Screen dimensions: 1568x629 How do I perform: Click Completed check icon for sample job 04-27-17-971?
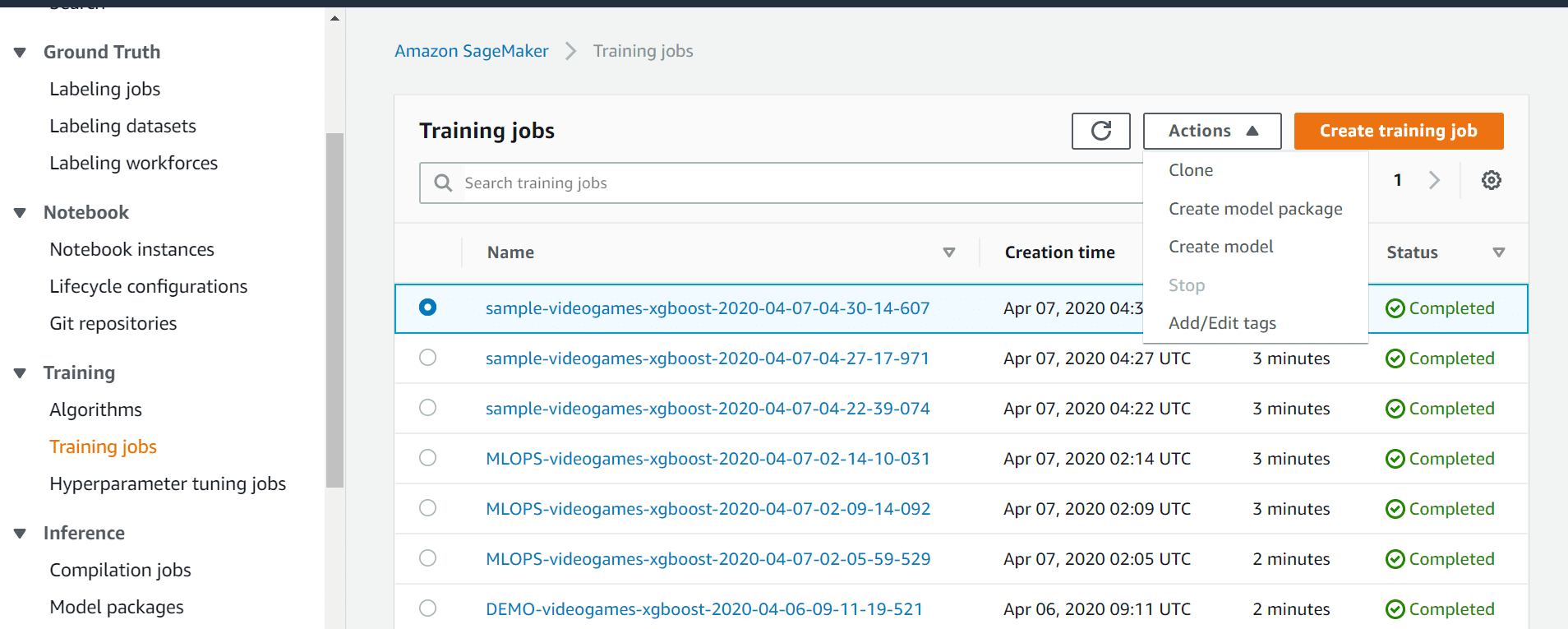point(1395,358)
